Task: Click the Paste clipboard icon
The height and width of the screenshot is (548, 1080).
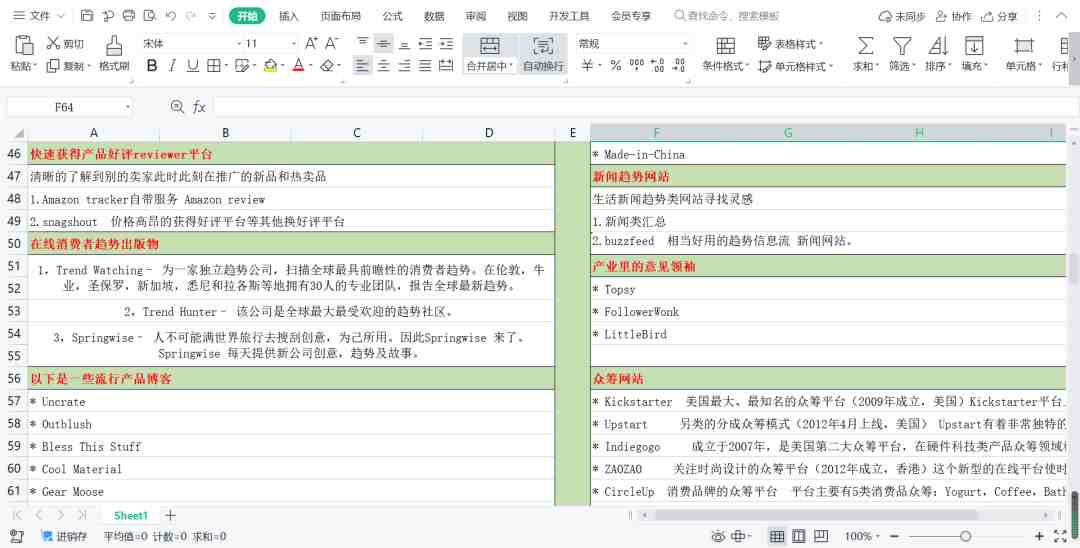Action: tap(23, 45)
